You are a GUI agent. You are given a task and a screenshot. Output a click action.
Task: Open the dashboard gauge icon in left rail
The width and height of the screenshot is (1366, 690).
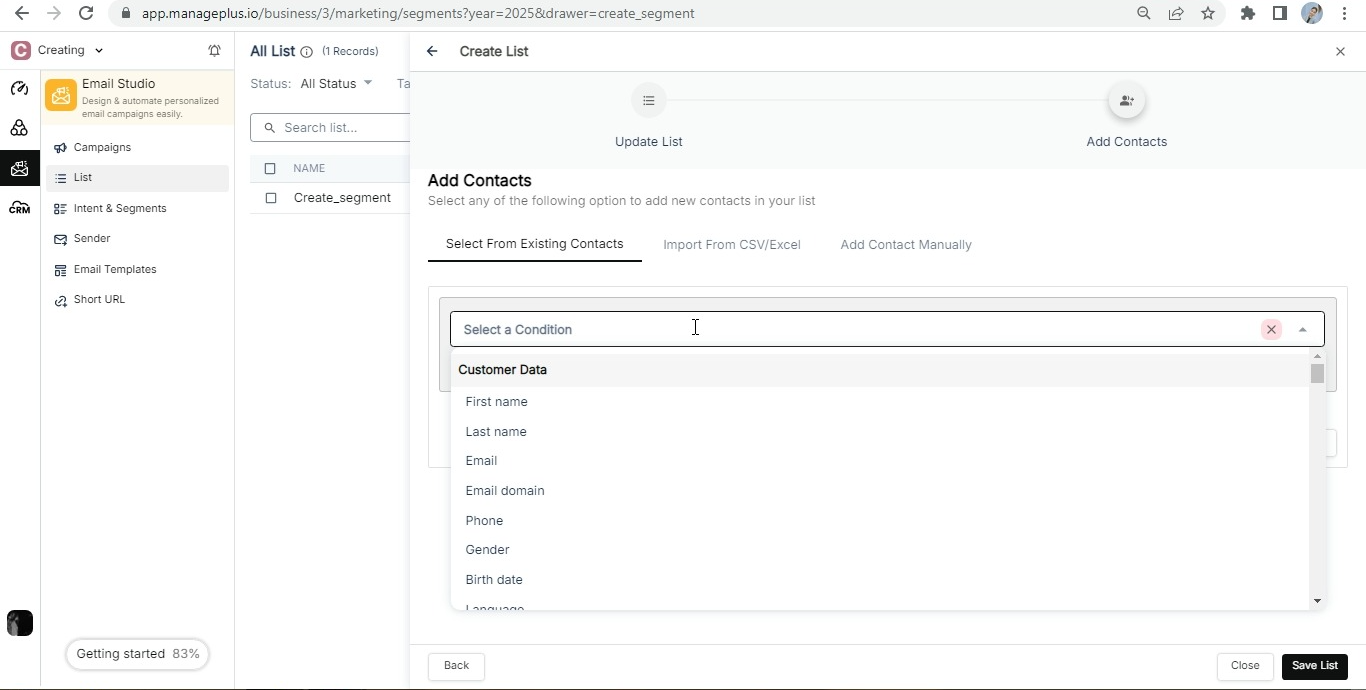coord(19,89)
